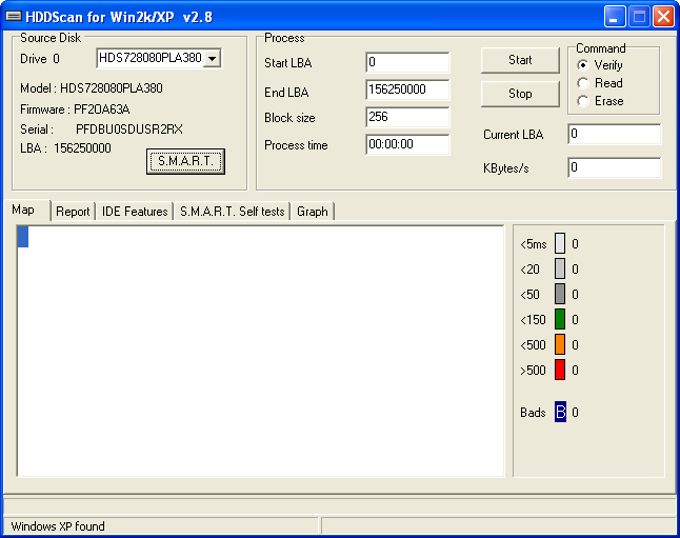The height and width of the screenshot is (538, 680).
Task: Click the 'Firmware : PF2OA63A' text
Action: click(x=75, y=109)
